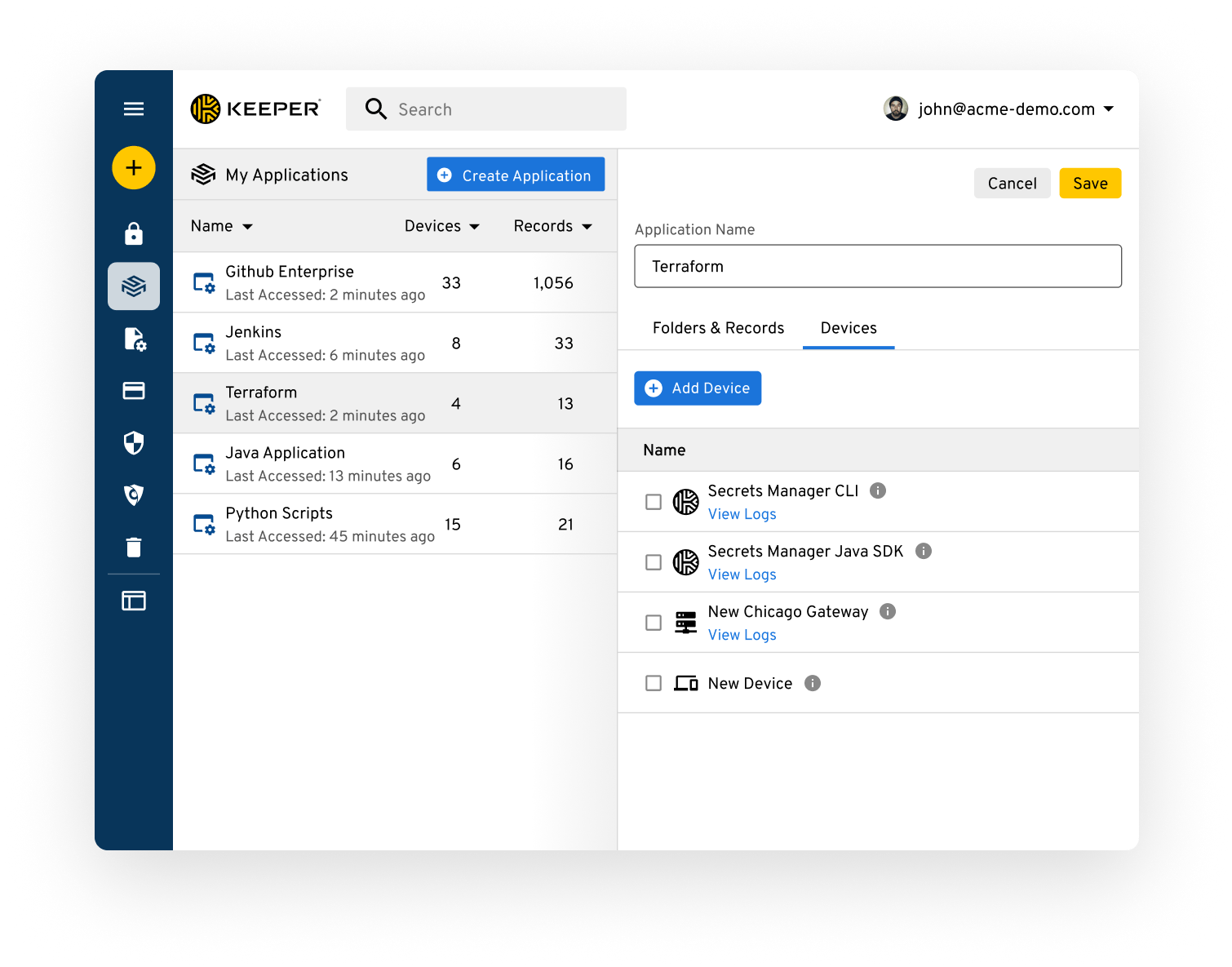The height and width of the screenshot is (967, 1232).
Task: Switch to the Folders & Records tab
Action: point(719,328)
